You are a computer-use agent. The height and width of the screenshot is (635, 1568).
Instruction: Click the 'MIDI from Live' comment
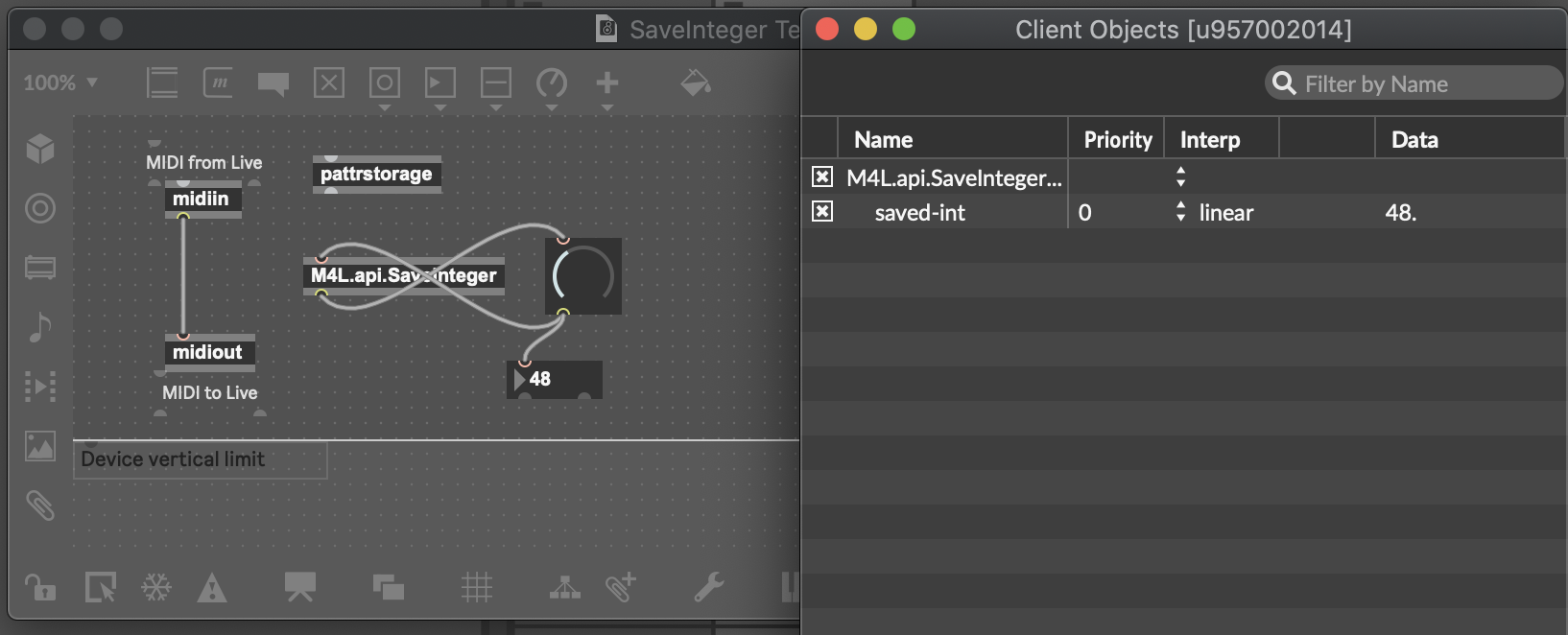point(203,162)
